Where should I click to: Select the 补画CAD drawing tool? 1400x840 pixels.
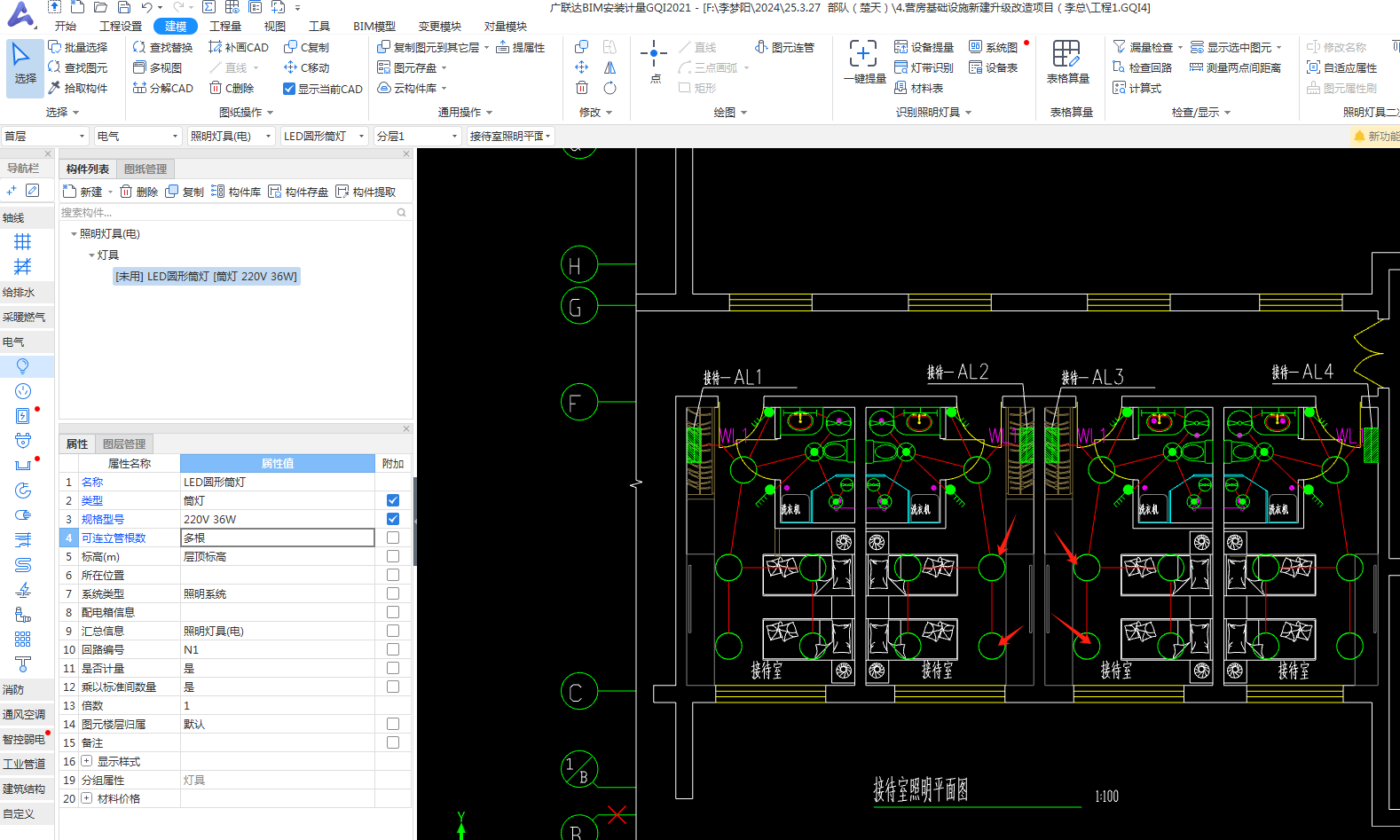tap(238, 47)
